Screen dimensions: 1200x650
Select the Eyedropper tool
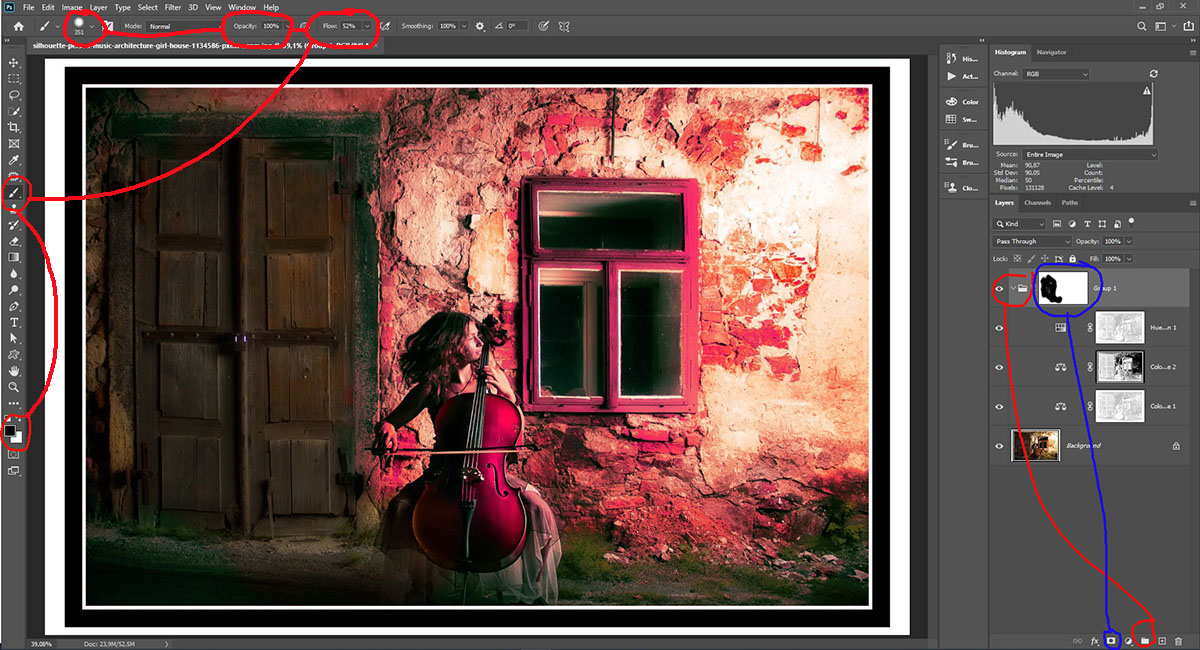14,160
